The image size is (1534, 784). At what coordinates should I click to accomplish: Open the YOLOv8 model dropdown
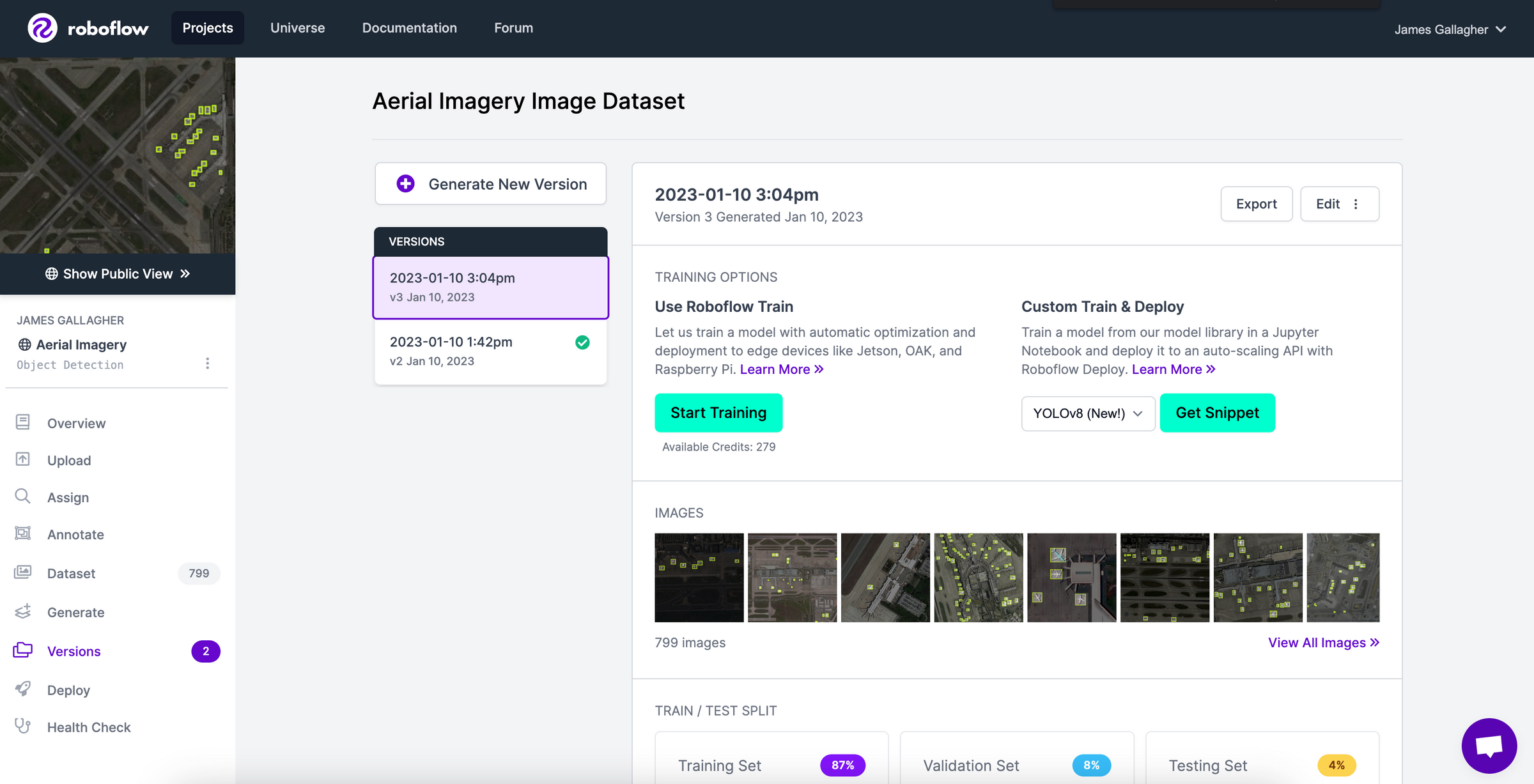click(1087, 413)
